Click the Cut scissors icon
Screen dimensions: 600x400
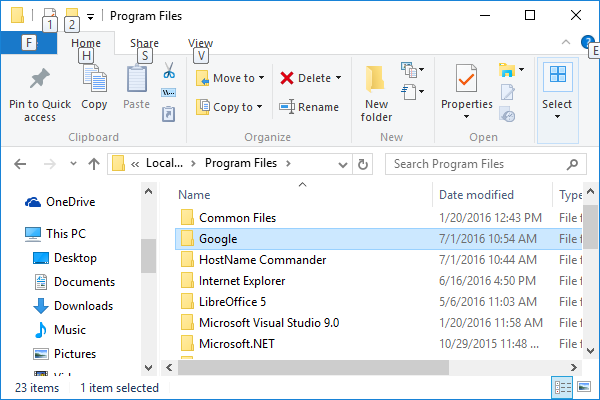click(x=169, y=70)
